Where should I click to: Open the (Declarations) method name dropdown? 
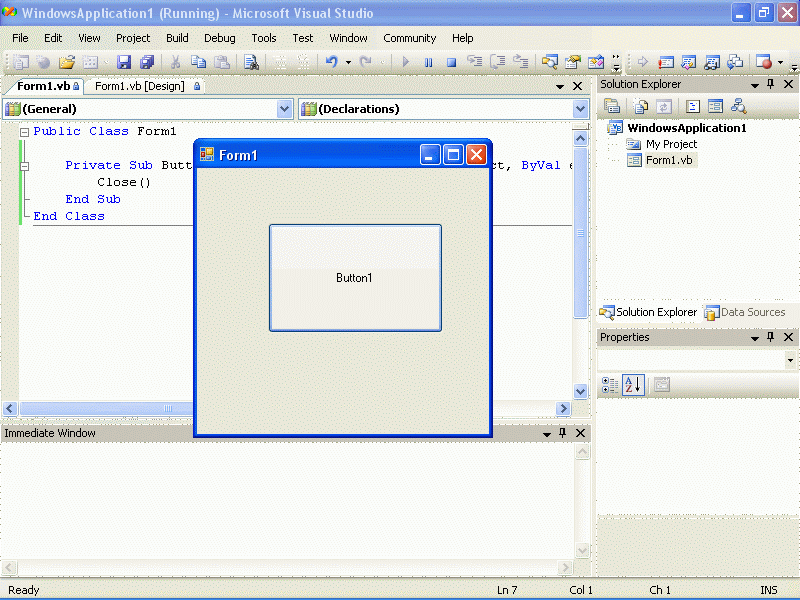coord(580,109)
